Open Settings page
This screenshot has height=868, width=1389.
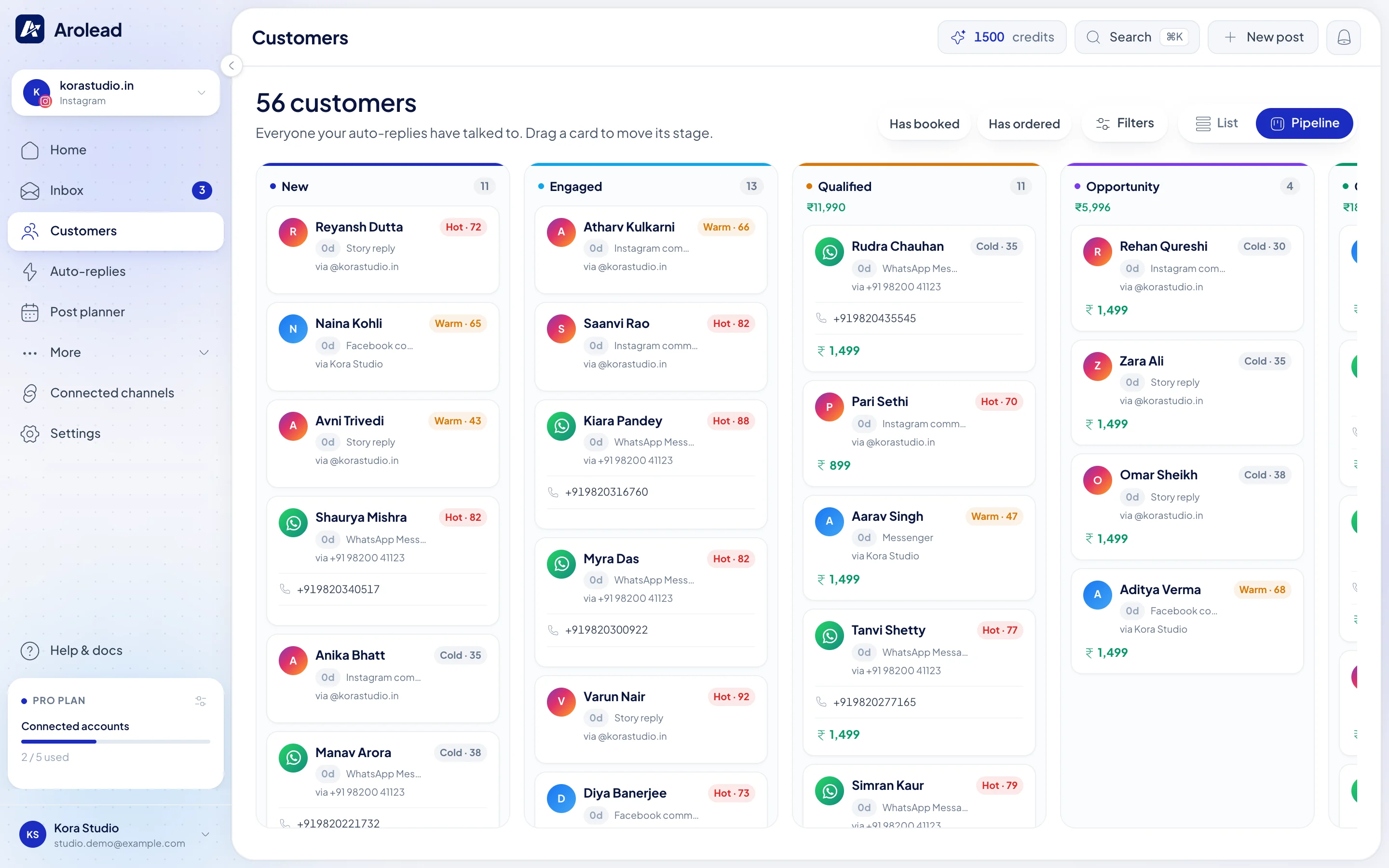pyautogui.click(x=115, y=434)
